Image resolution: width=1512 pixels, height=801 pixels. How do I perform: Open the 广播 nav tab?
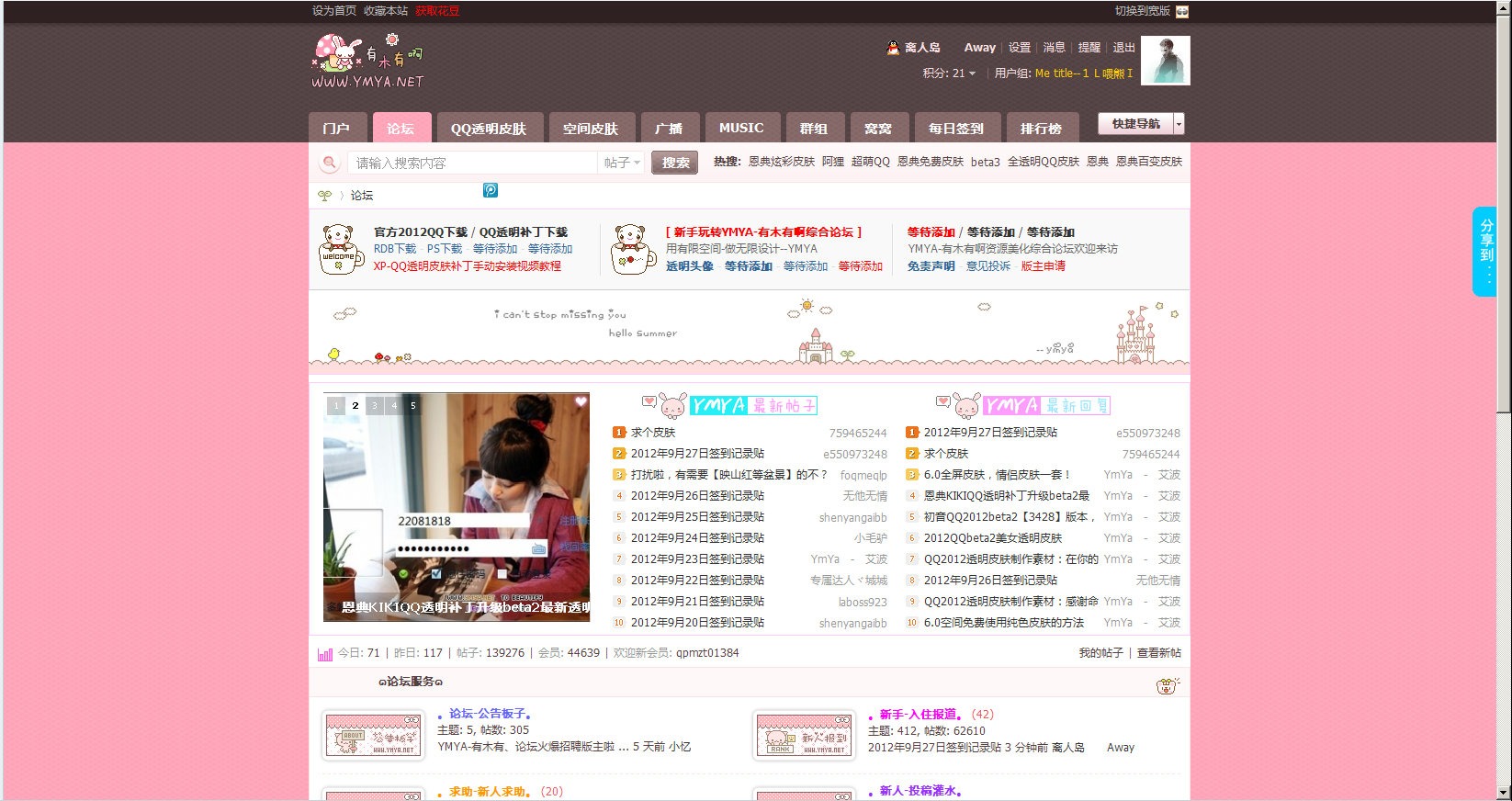pyautogui.click(x=669, y=128)
